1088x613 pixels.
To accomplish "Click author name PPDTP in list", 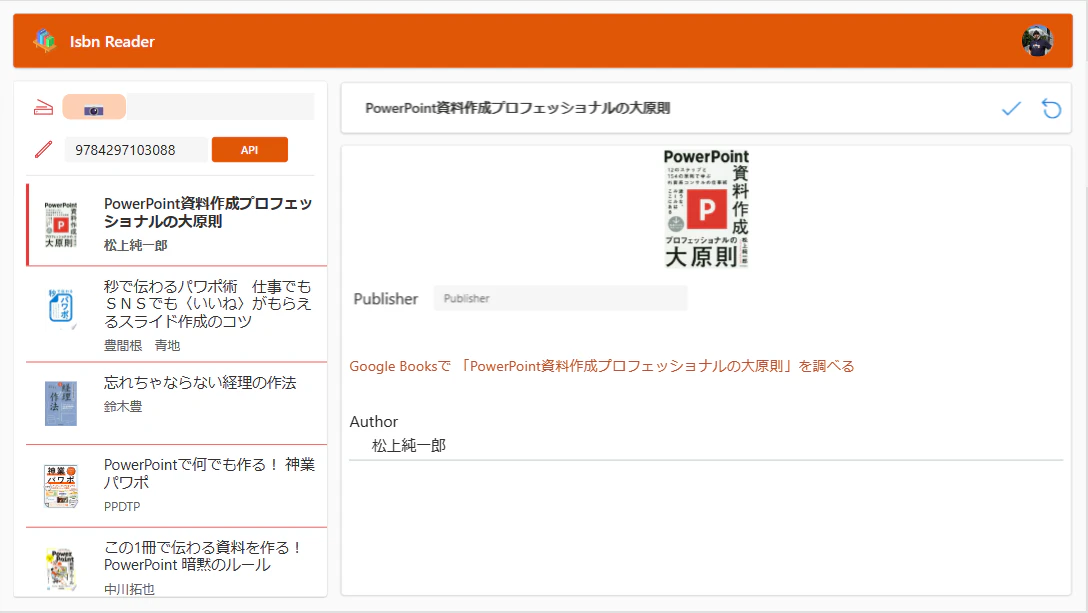I will coord(122,507).
